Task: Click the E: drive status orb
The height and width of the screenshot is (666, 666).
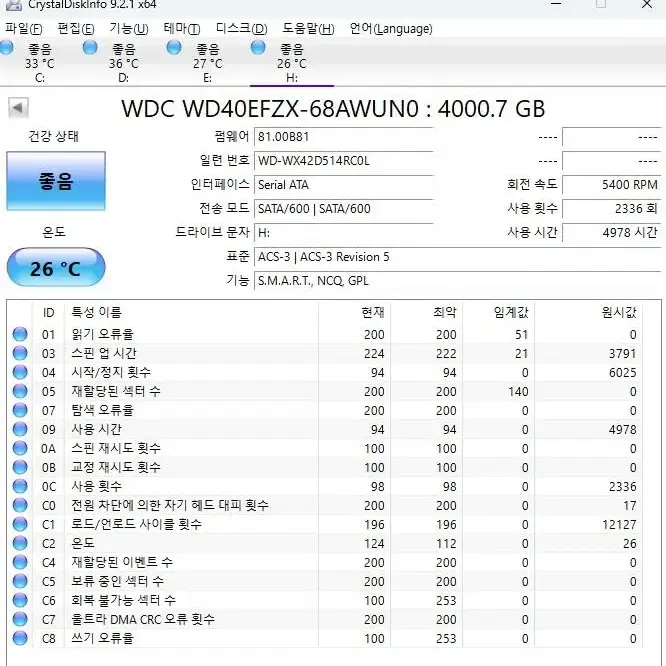Action: tap(174, 47)
